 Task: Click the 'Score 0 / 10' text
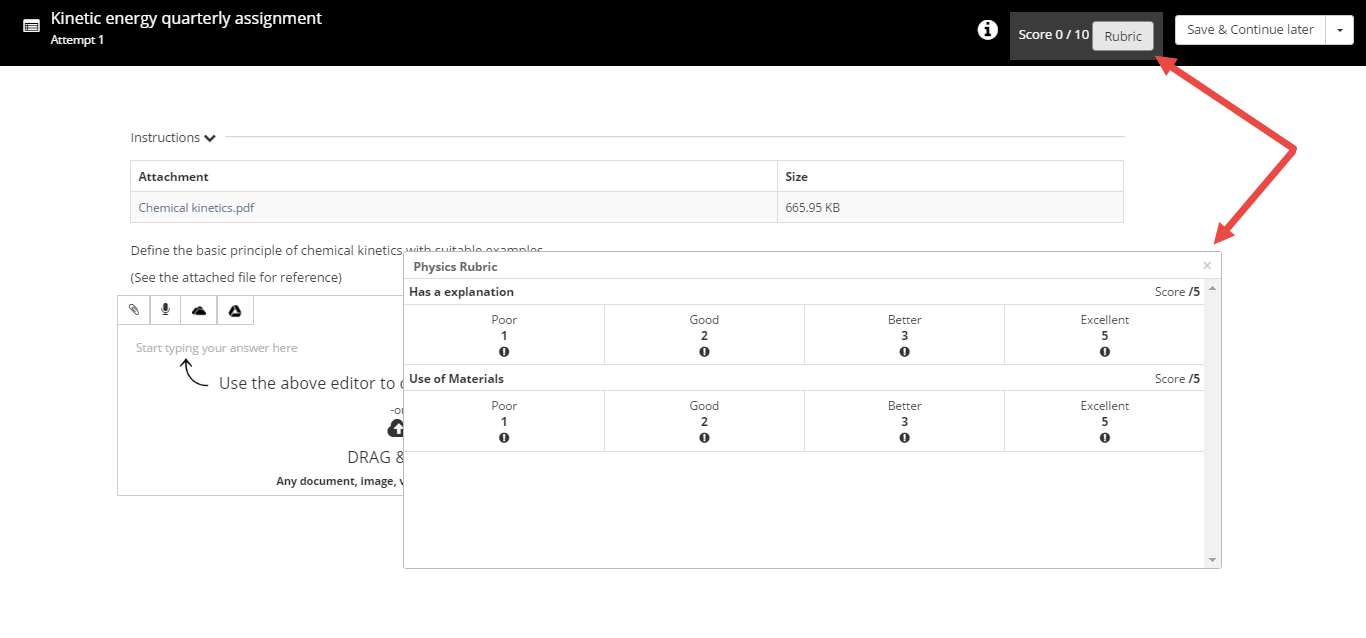tap(1053, 35)
